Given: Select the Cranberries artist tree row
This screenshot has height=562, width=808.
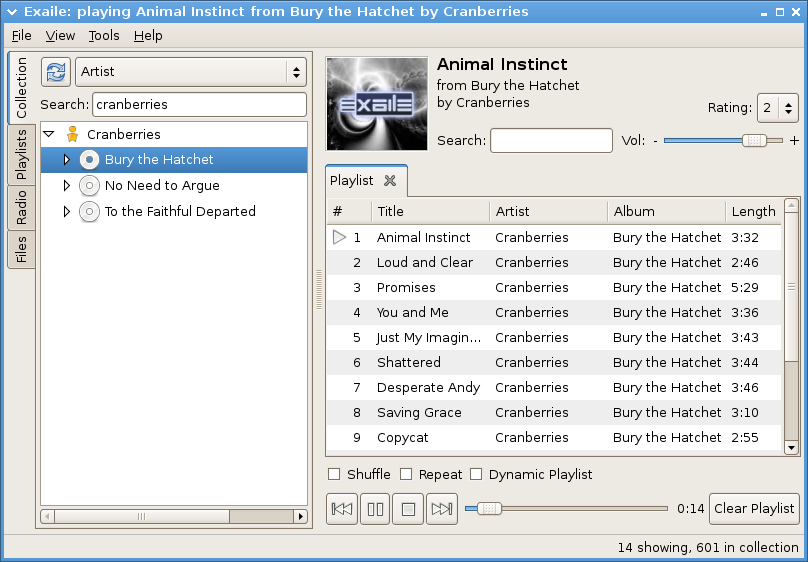Looking at the screenshot, I should [x=174, y=134].
